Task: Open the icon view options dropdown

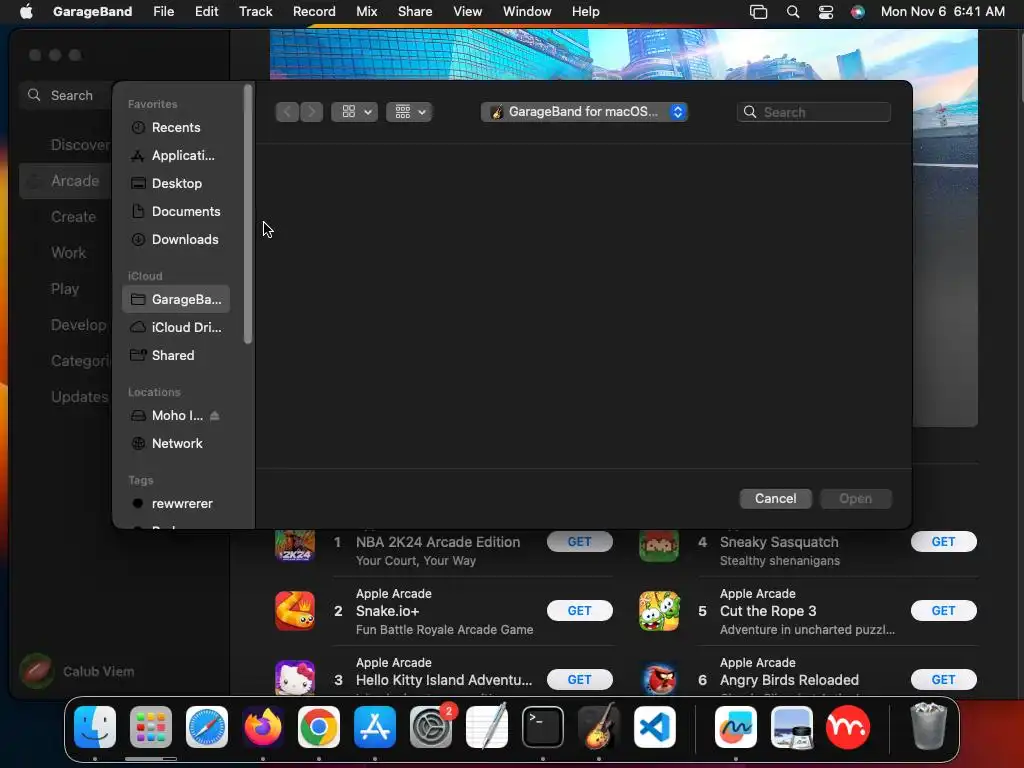Action: [x=355, y=112]
